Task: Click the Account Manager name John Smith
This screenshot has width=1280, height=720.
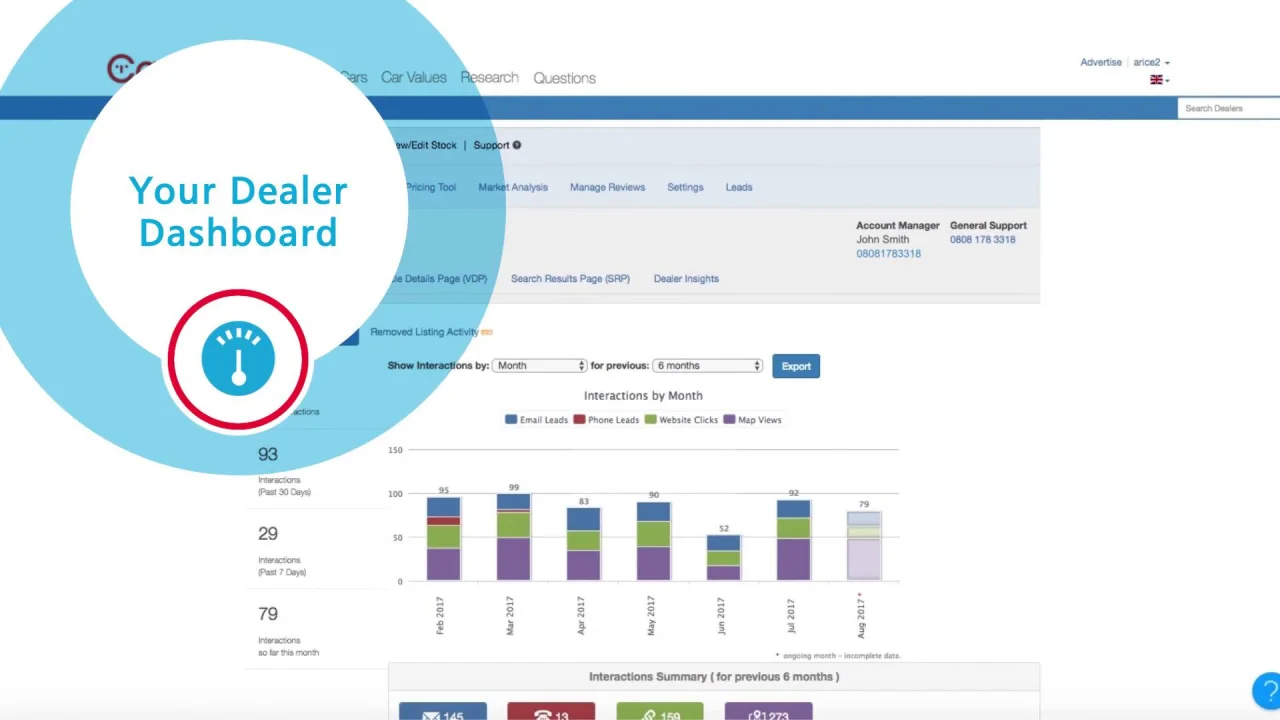Action: (x=883, y=240)
